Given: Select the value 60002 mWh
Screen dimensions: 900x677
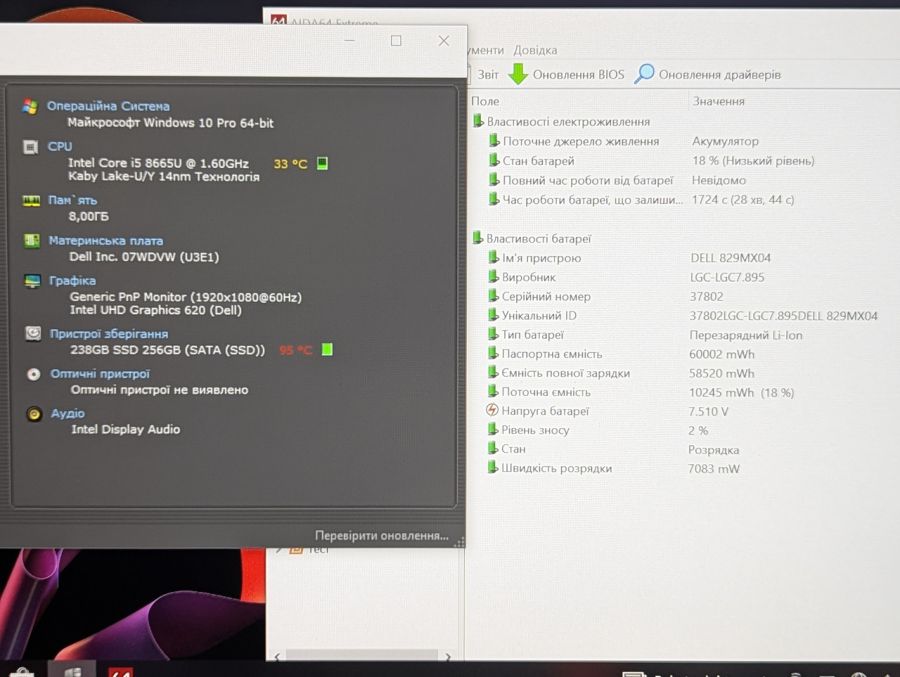Looking at the screenshot, I should pyautogui.click(x=721, y=354).
